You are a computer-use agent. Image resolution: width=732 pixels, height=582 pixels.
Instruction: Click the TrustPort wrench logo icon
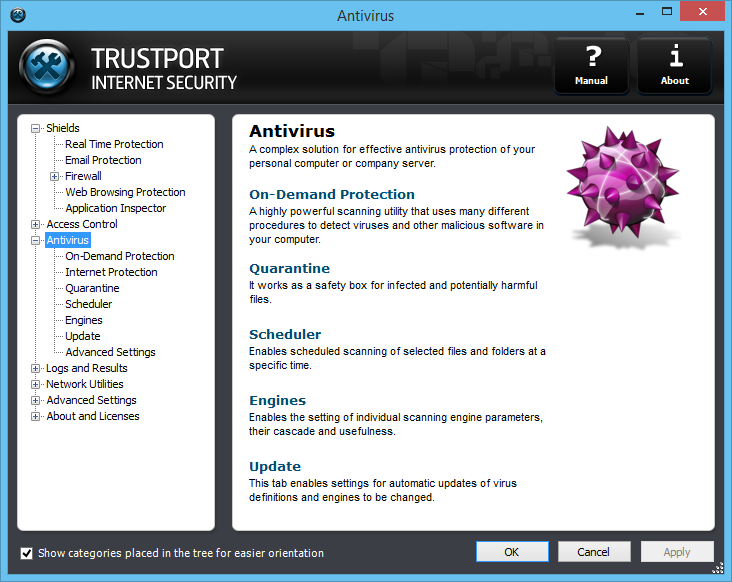click(47, 67)
